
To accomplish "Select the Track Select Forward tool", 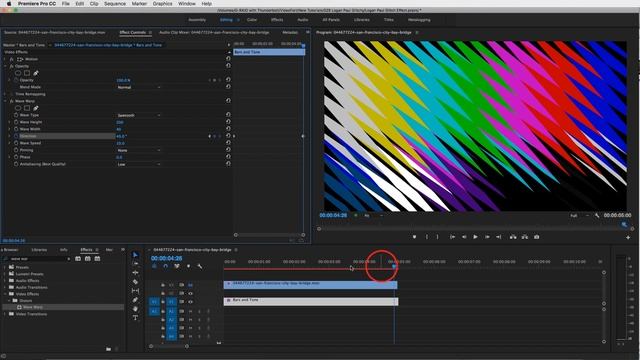I will tap(136, 264).
